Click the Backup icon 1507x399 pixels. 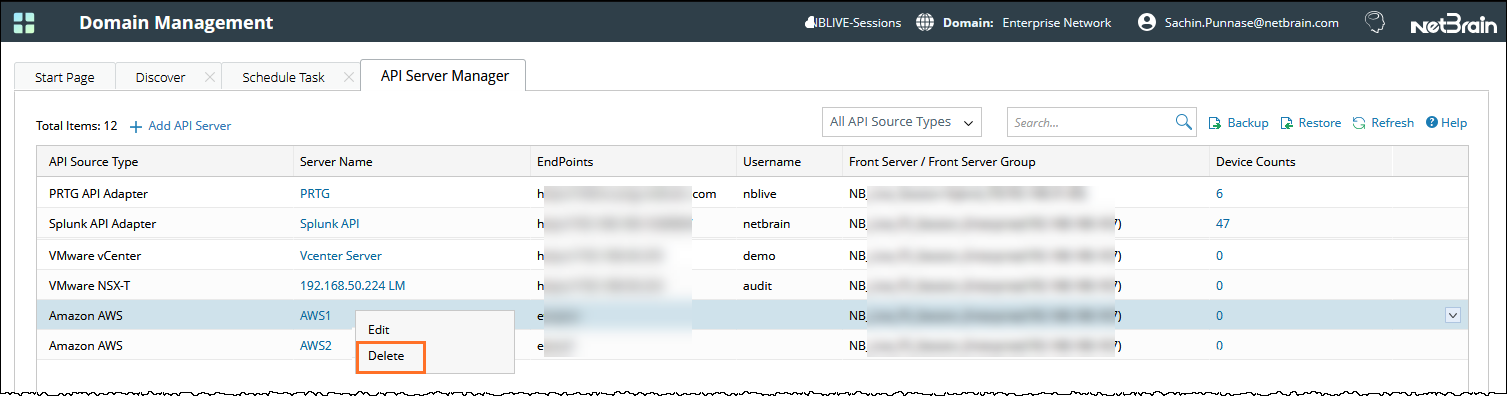[1215, 123]
